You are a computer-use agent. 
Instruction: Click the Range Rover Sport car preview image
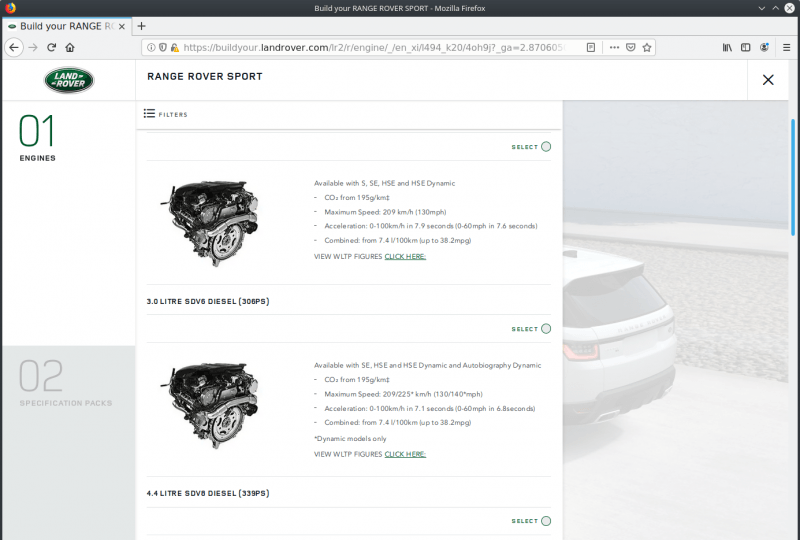tap(676, 320)
